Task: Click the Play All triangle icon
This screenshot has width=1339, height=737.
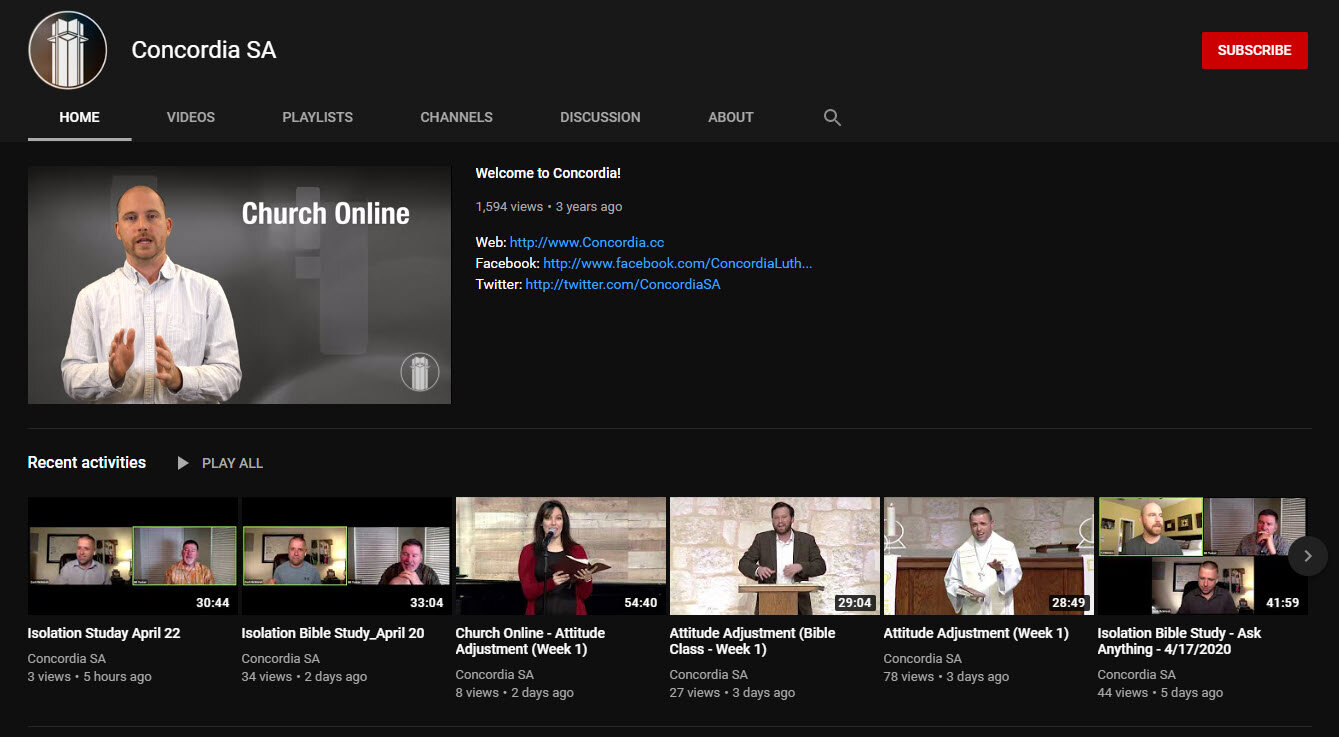Action: click(x=183, y=463)
